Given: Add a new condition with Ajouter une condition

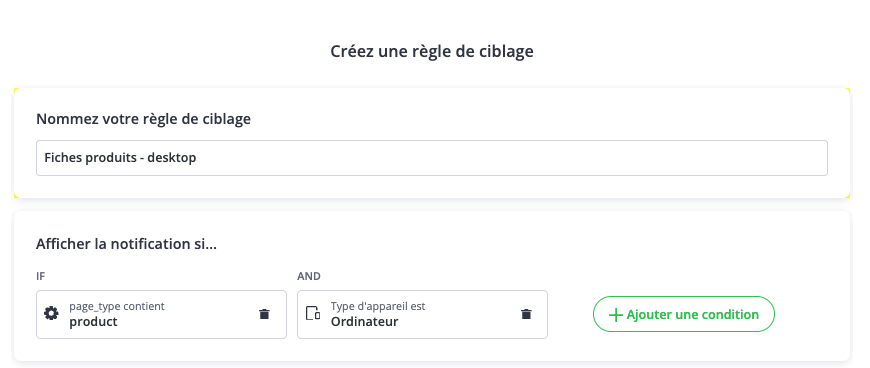Looking at the screenshot, I should 684,314.
